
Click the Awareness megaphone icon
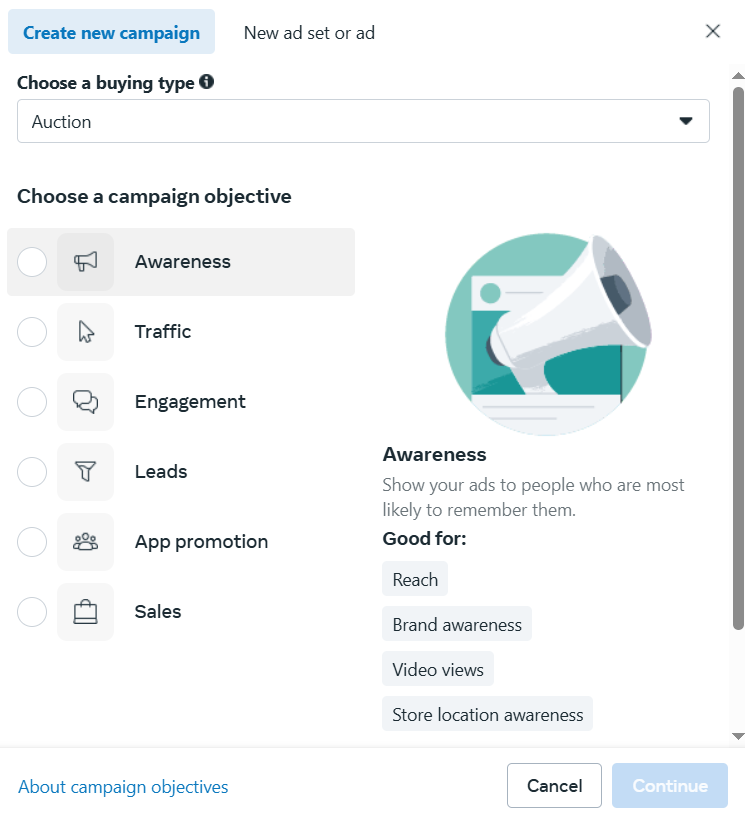pos(85,262)
